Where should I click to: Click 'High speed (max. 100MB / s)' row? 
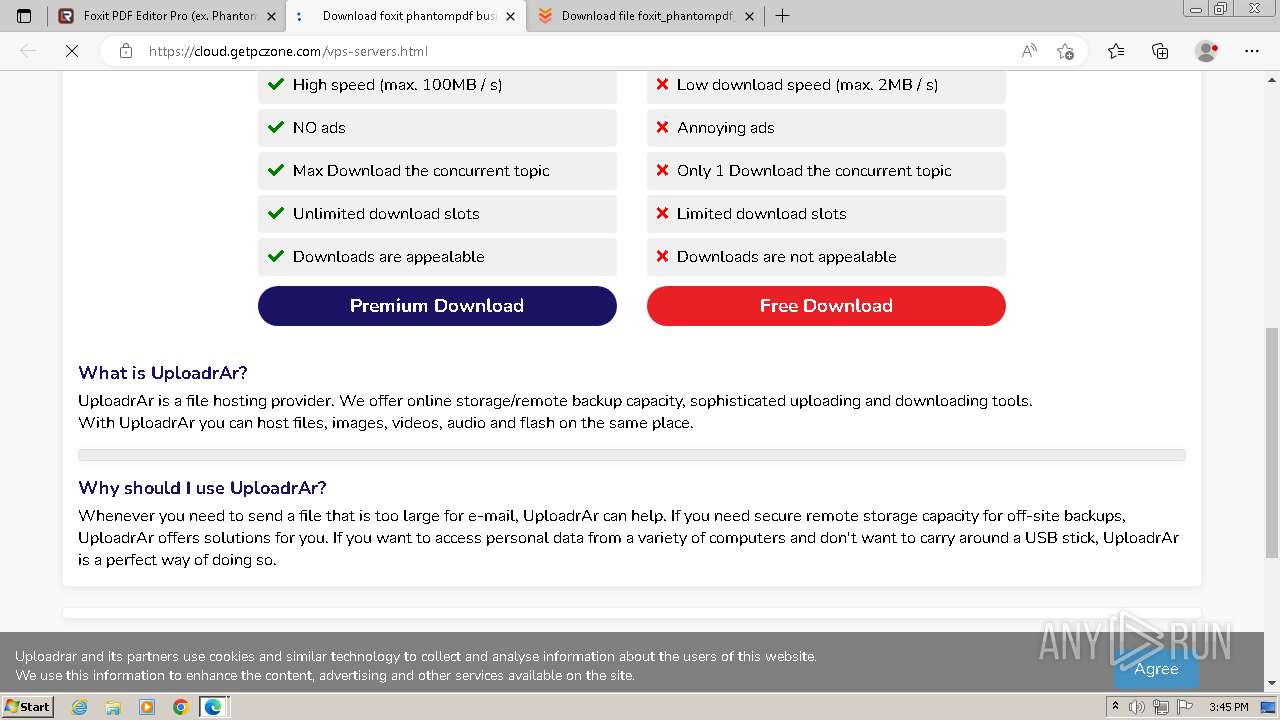tap(437, 85)
